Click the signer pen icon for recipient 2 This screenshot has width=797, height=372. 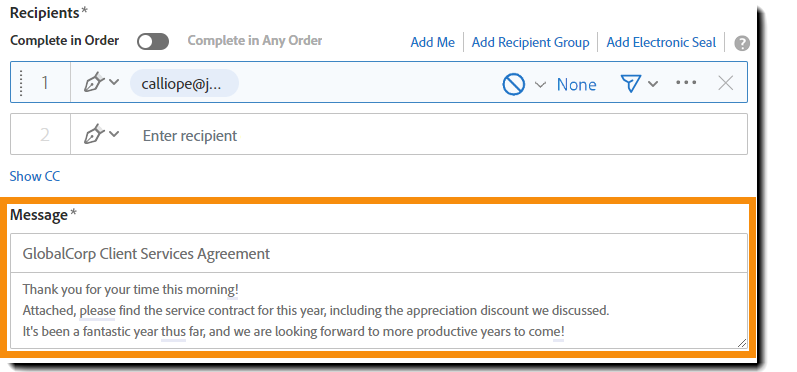click(x=94, y=134)
